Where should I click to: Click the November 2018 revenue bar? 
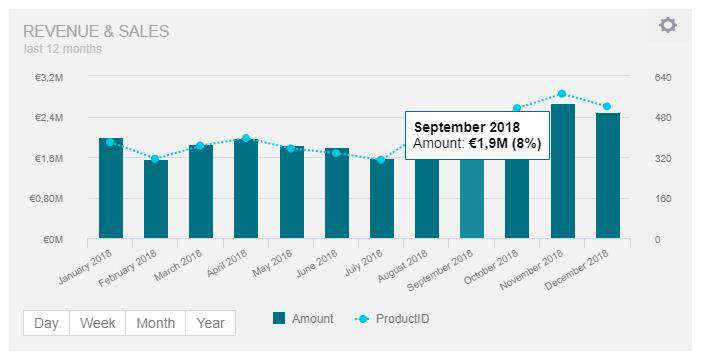pos(562,171)
